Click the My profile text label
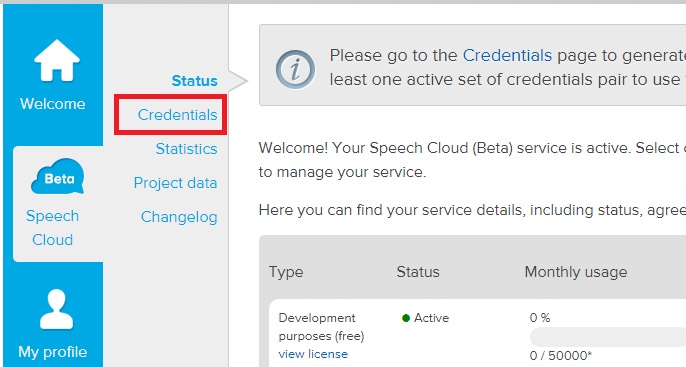The image size is (686, 367). coord(52,352)
